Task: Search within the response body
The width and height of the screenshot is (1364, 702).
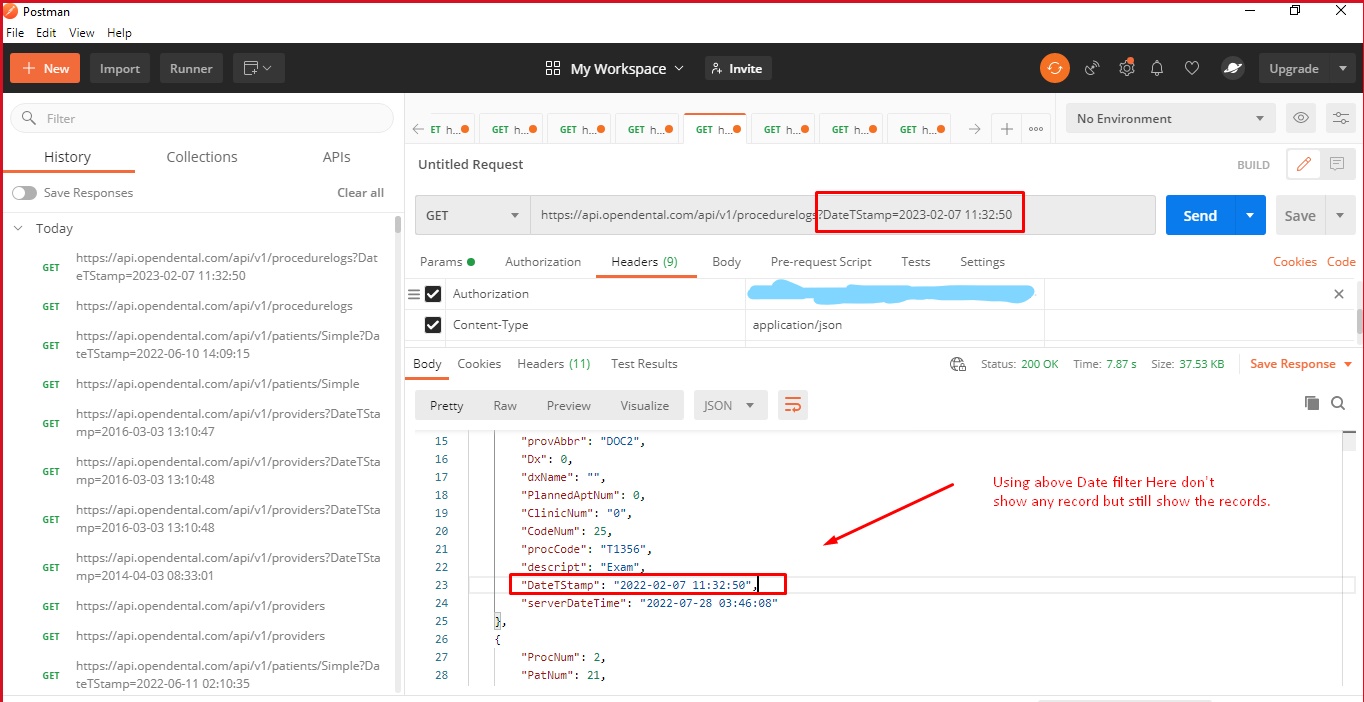Action: click(x=1338, y=403)
